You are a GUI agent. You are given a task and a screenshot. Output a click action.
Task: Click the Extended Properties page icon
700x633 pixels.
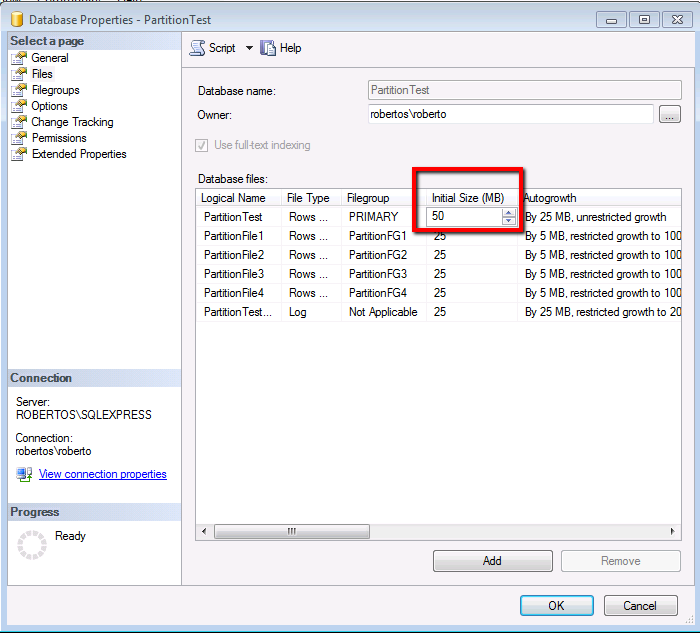[19, 154]
